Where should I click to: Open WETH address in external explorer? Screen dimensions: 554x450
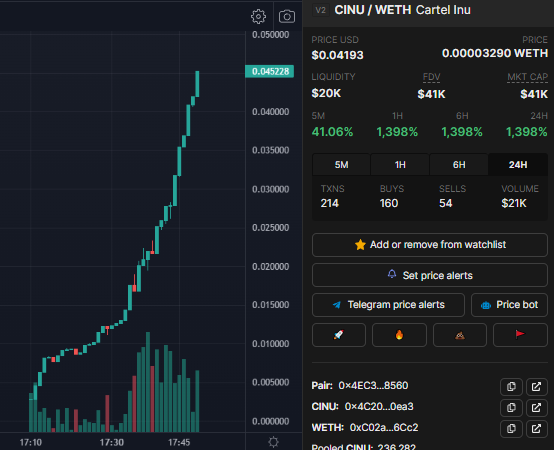[x=536, y=428]
